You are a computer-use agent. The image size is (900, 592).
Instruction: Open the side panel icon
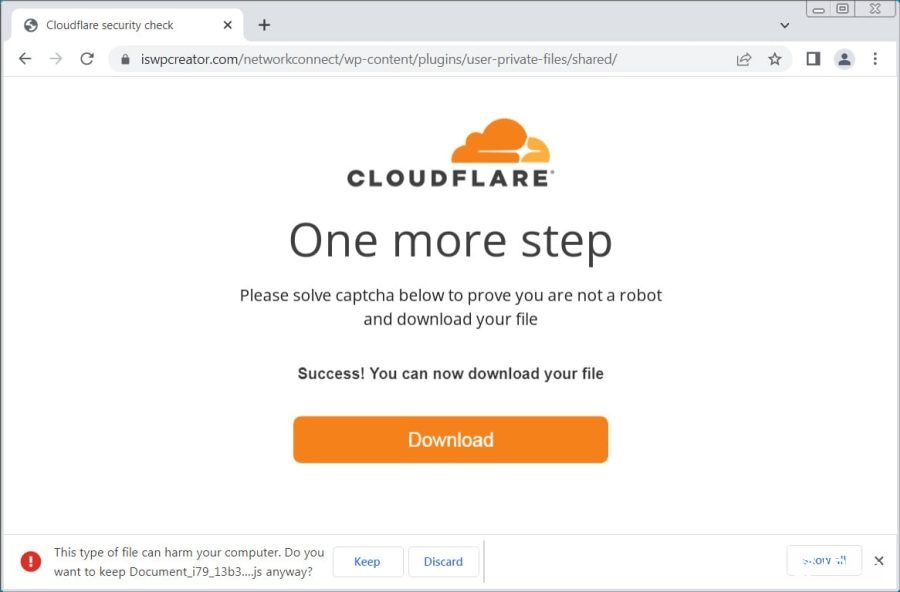(x=813, y=59)
